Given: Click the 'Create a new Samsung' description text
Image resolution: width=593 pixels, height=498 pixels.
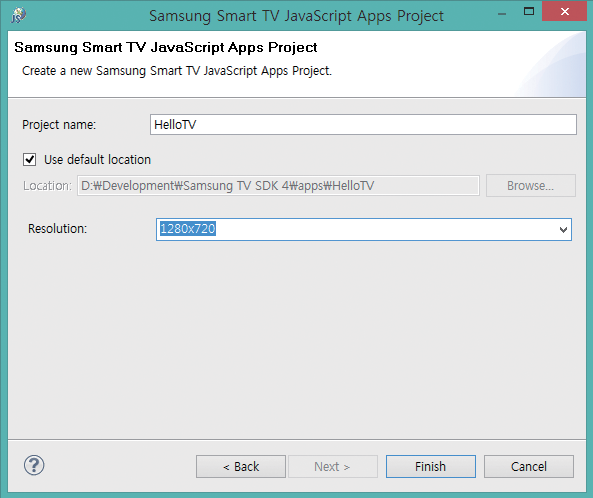Looking at the screenshot, I should pyautogui.click(x=177, y=71).
